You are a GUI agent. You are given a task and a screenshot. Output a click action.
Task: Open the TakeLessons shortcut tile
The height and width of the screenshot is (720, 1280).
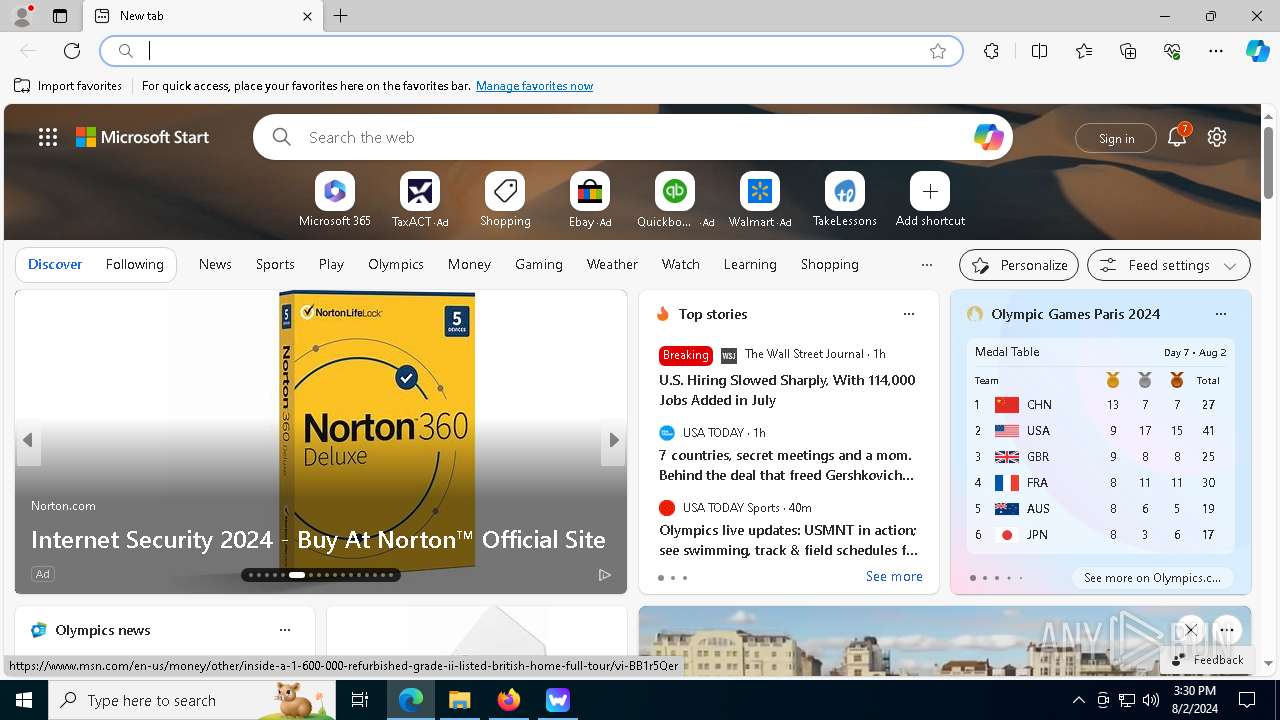845,199
